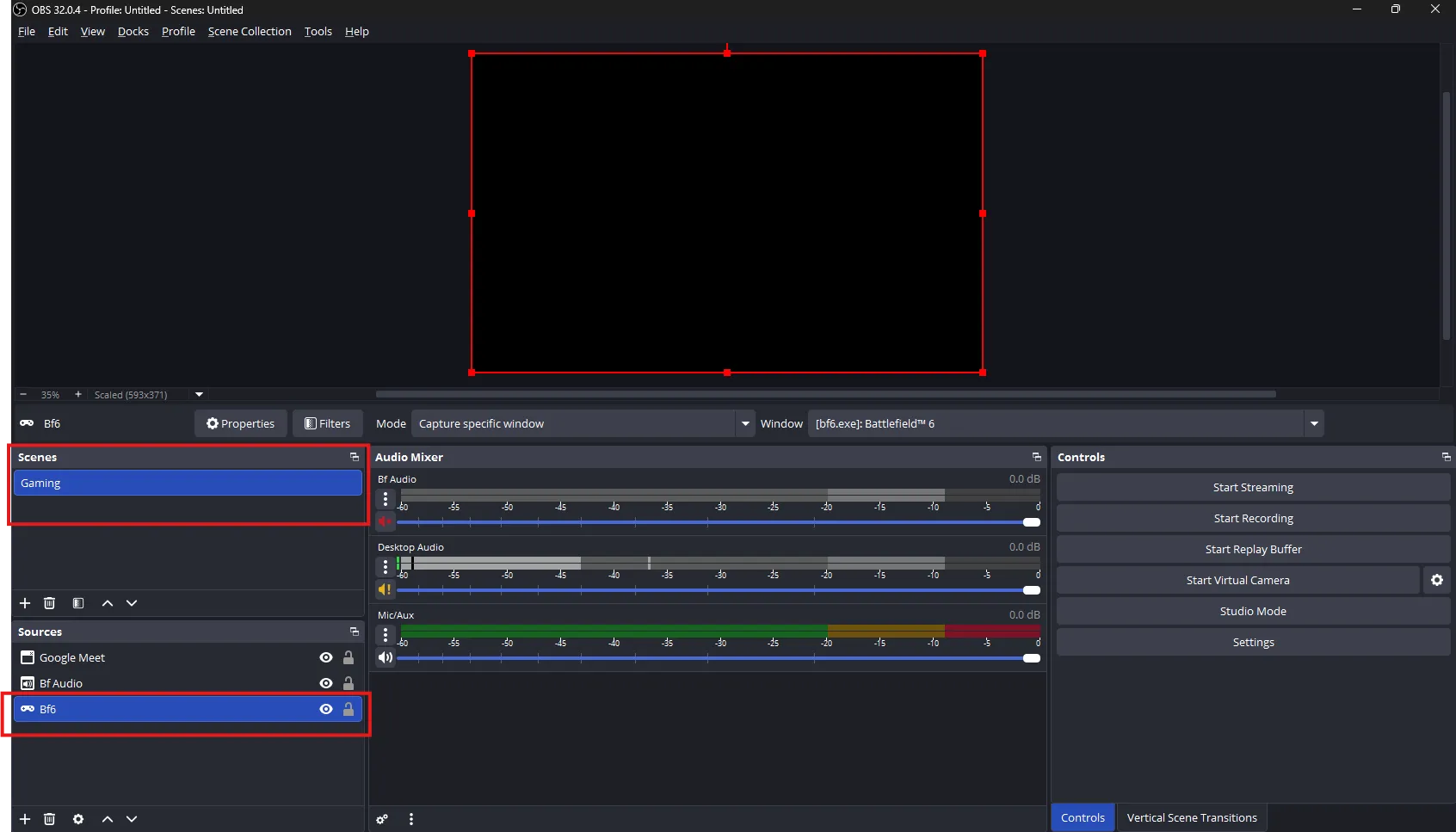
Task: Open source properties gear in Sources toolbar
Action: click(x=78, y=819)
